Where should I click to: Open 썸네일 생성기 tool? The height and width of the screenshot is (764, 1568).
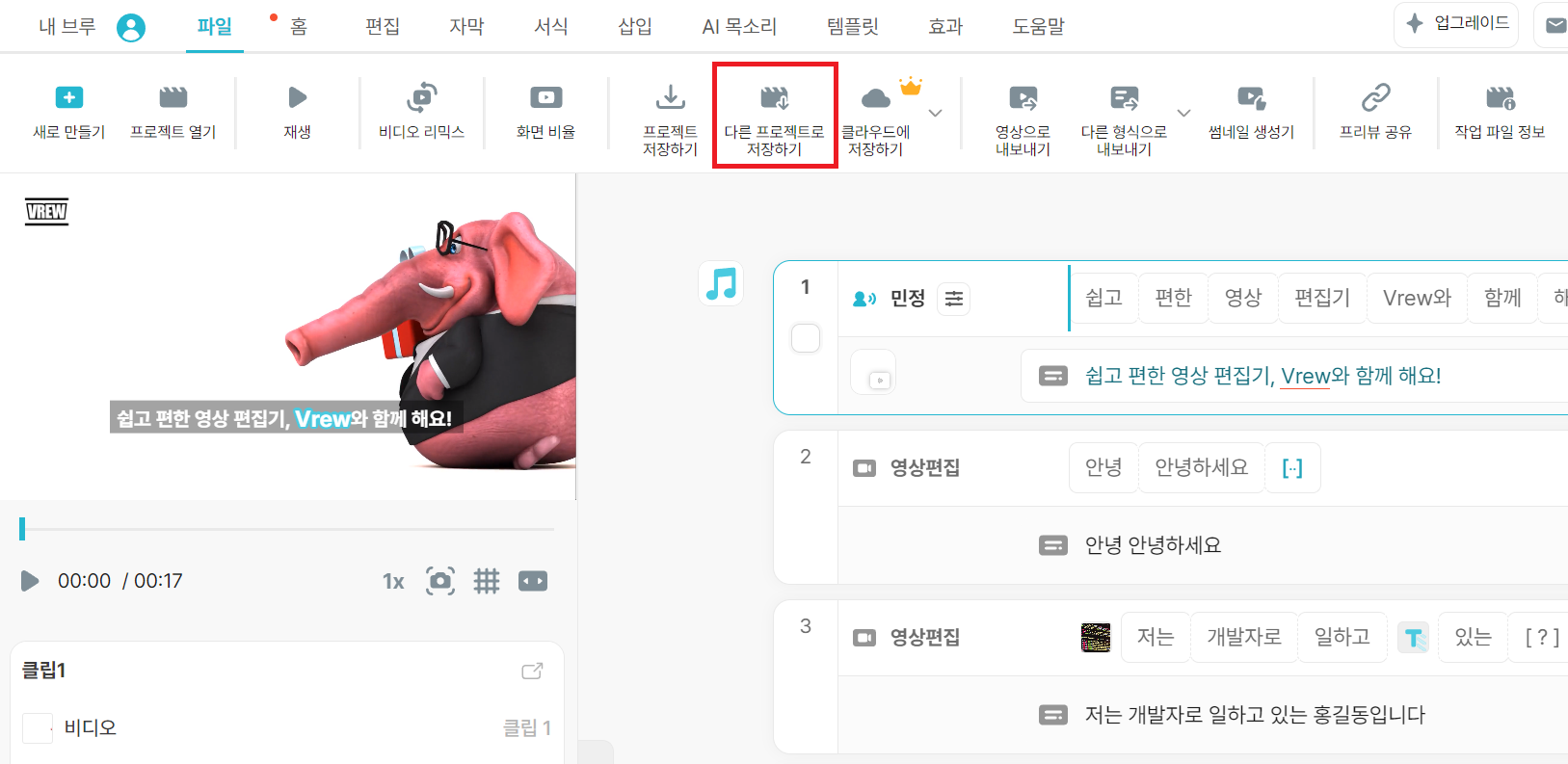pos(1251,97)
